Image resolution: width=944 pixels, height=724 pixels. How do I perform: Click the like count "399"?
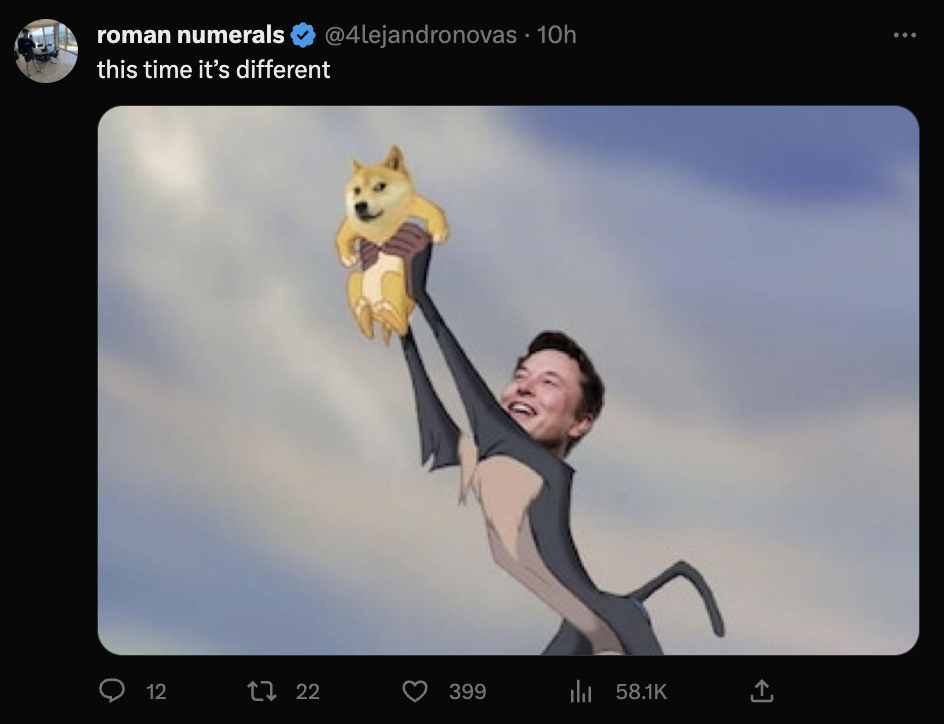click(x=467, y=691)
